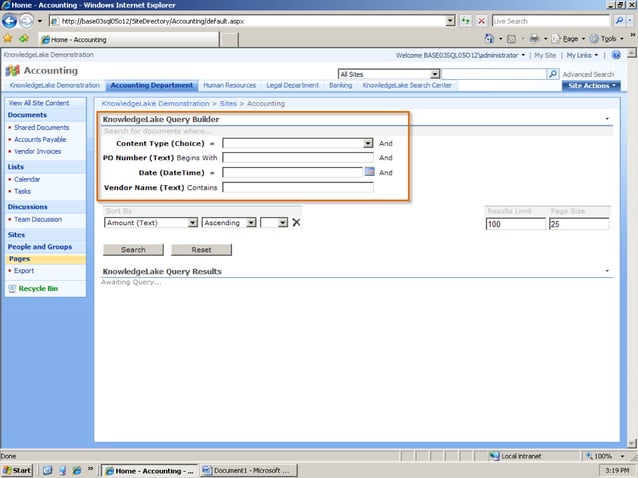Open the Welcome administrator user menu
This screenshot has width=638, height=478.
pyautogui.click(x=460, y=55)
